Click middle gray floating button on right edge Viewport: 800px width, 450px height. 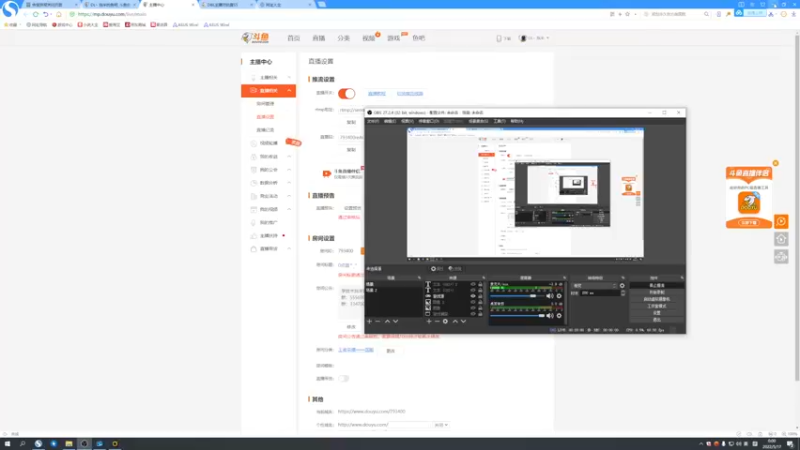click(x=781, y=239)
